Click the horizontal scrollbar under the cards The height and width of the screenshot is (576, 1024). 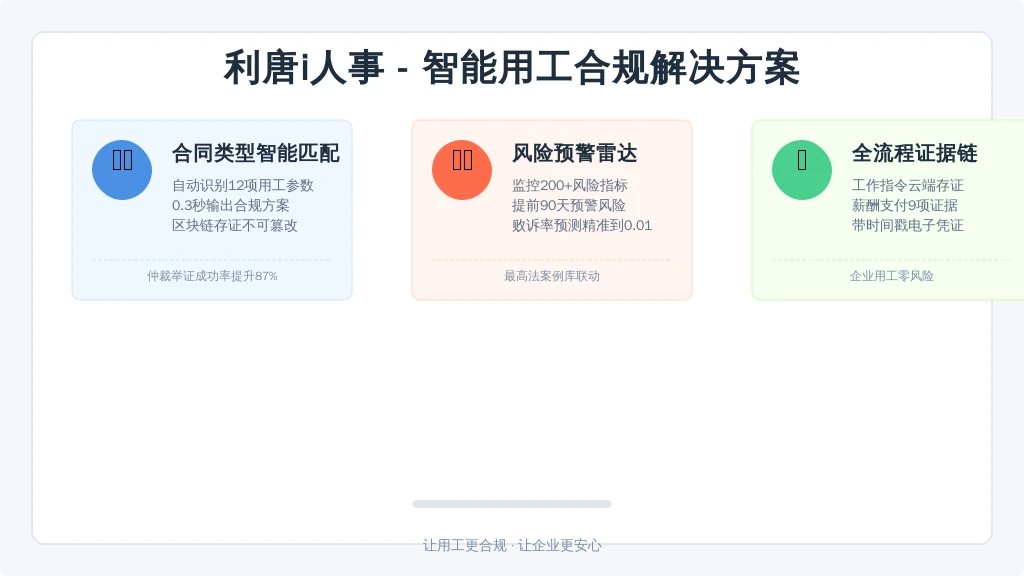click(x=512, y=504)
